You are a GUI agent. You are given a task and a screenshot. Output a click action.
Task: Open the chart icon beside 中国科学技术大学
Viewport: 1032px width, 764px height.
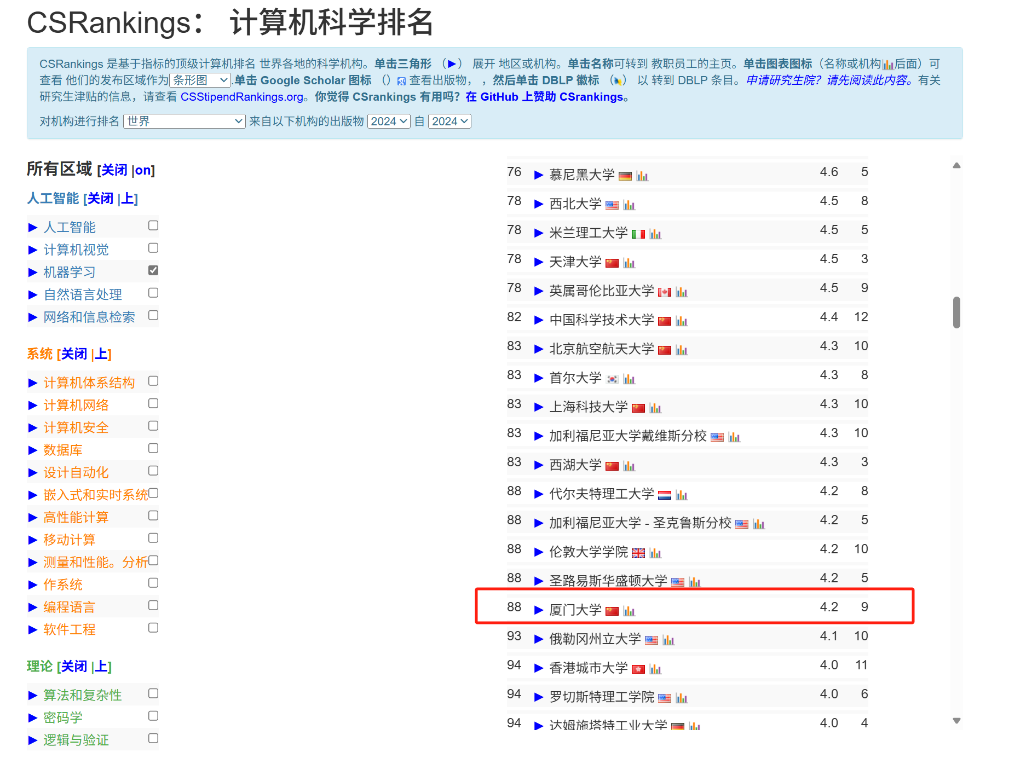point(681,320)
